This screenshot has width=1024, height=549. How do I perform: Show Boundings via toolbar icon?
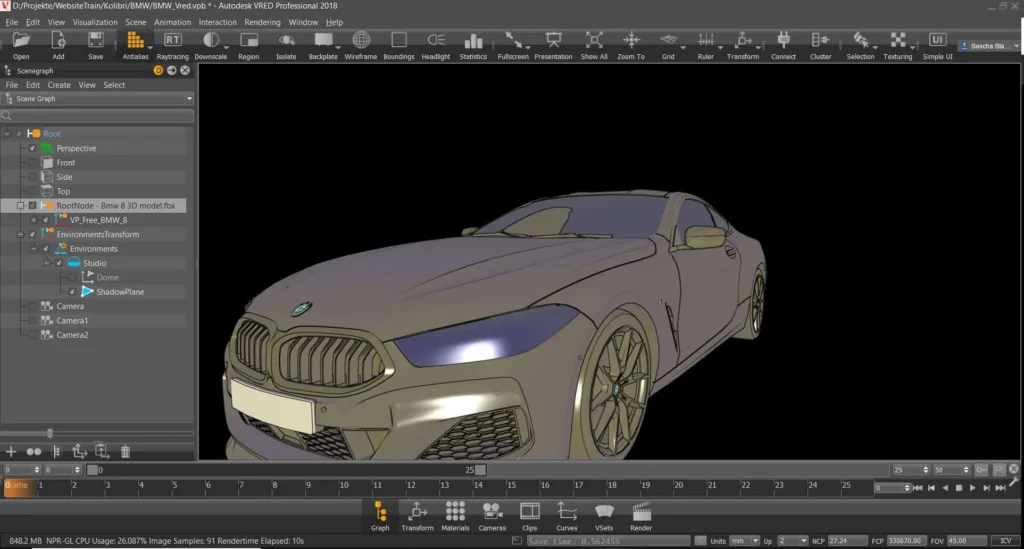[398, 40]
